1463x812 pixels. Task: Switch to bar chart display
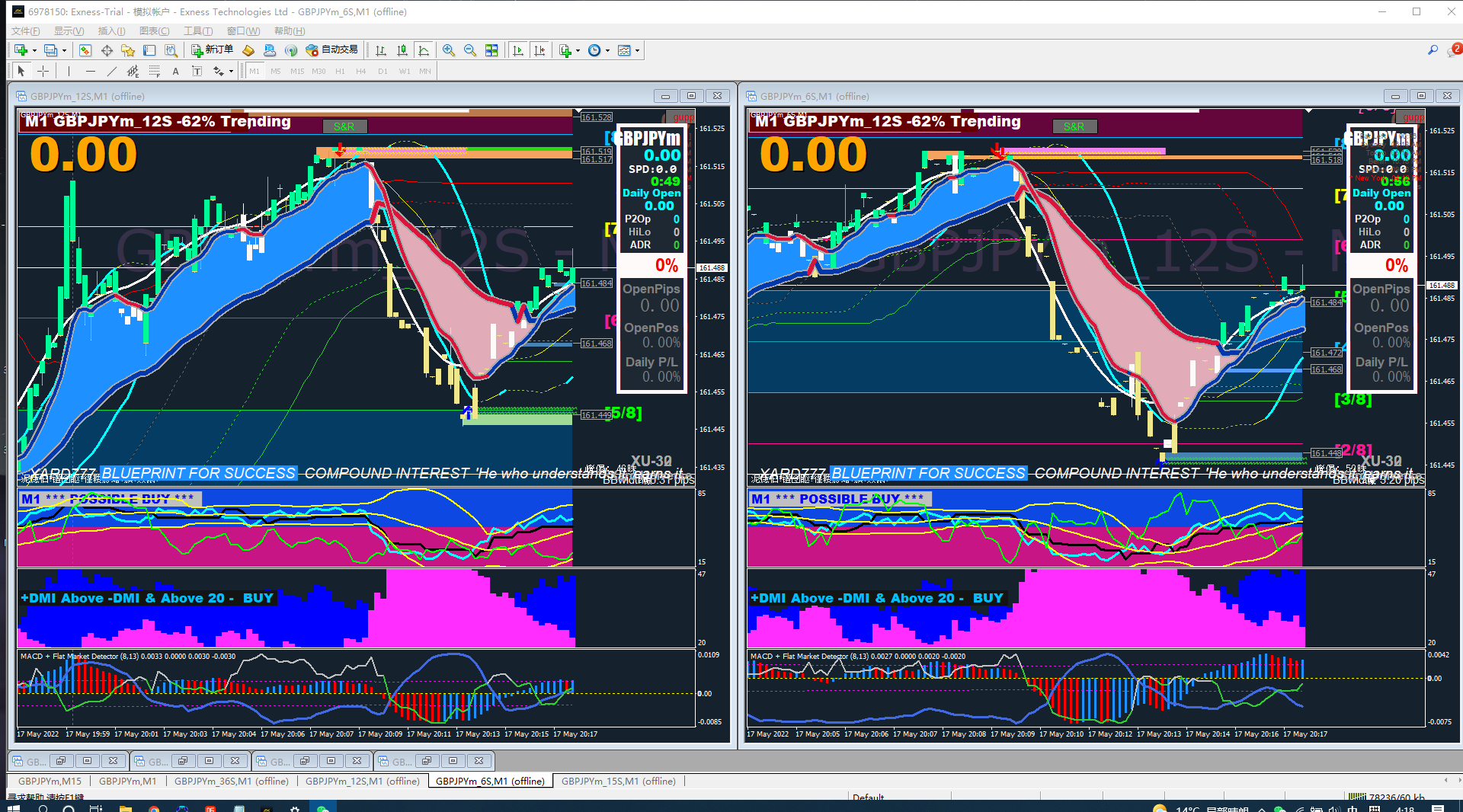coord(381,50)
